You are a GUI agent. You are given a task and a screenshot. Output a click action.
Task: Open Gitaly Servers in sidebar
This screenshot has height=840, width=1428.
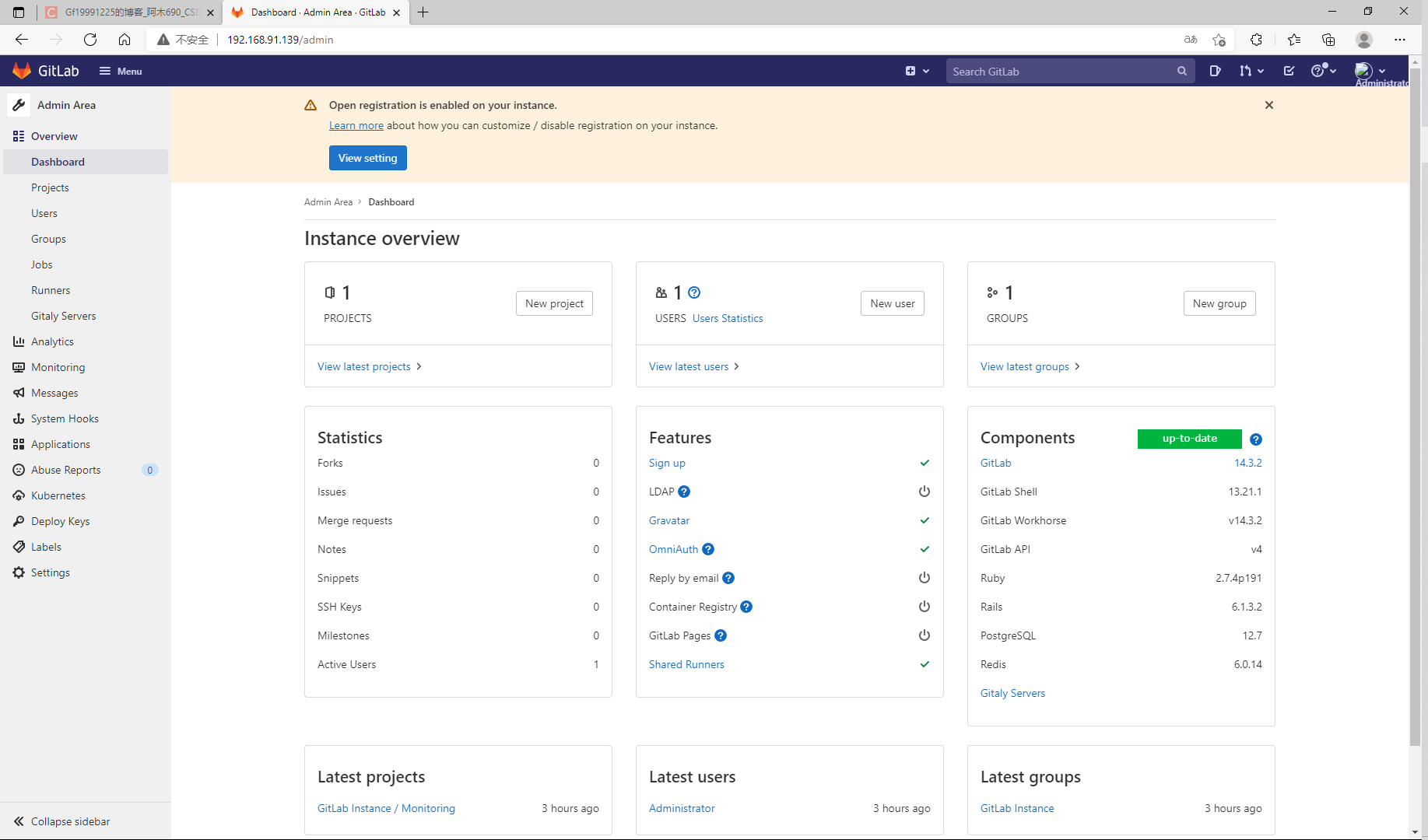point(64,316)
